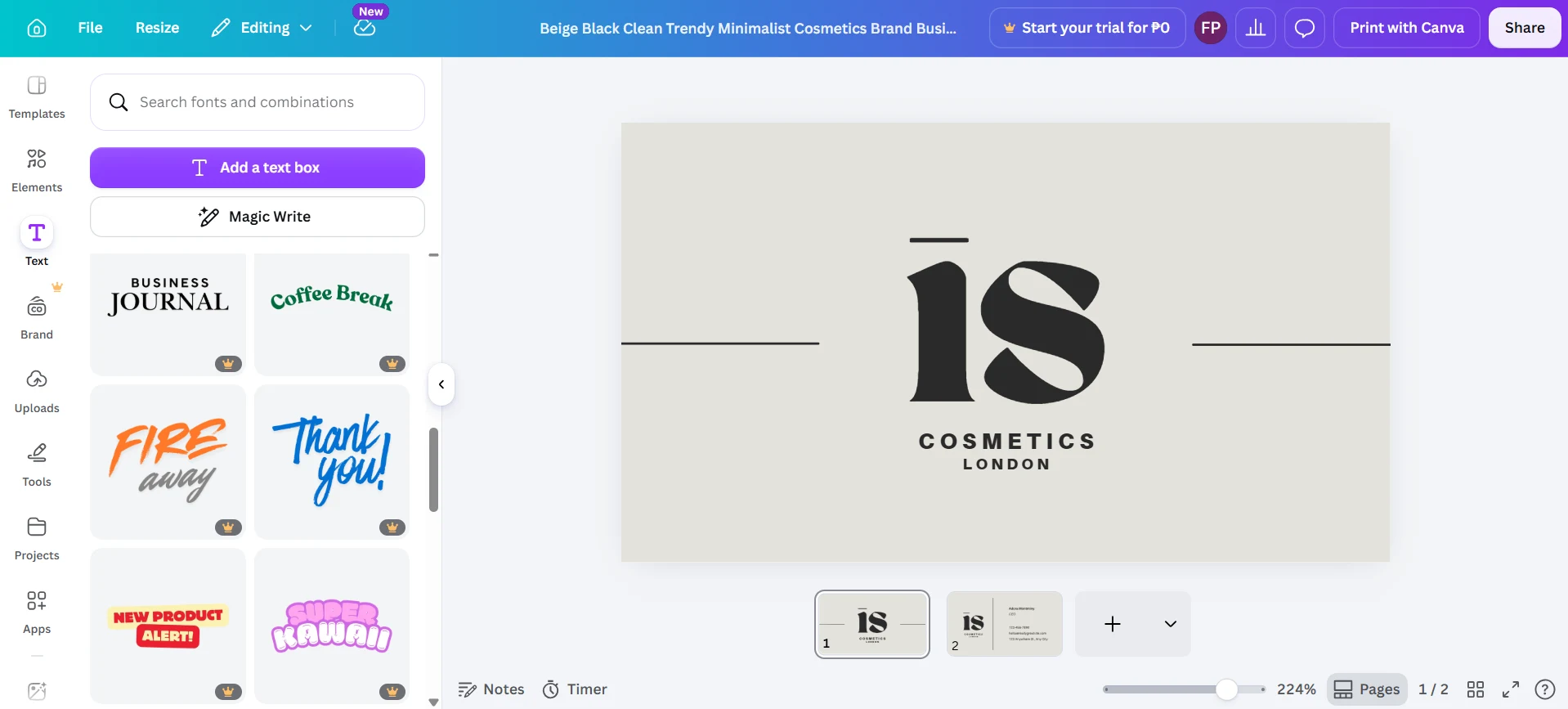The width and height of the screenshot is (1568, 709).
Task: Select the Fire Away font combination
Action: (x=168, y=462)
